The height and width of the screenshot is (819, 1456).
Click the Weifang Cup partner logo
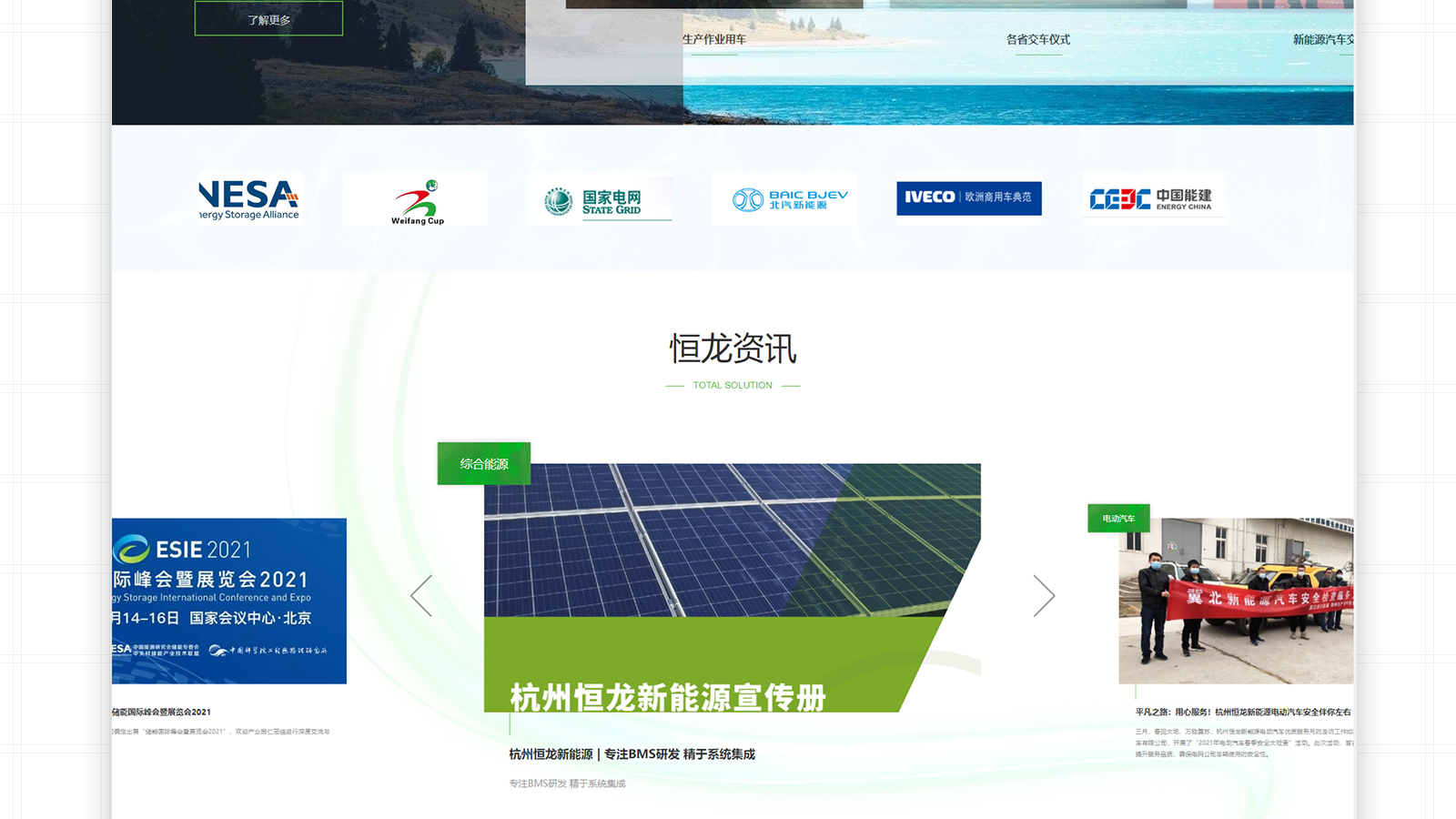click(416, 200)
